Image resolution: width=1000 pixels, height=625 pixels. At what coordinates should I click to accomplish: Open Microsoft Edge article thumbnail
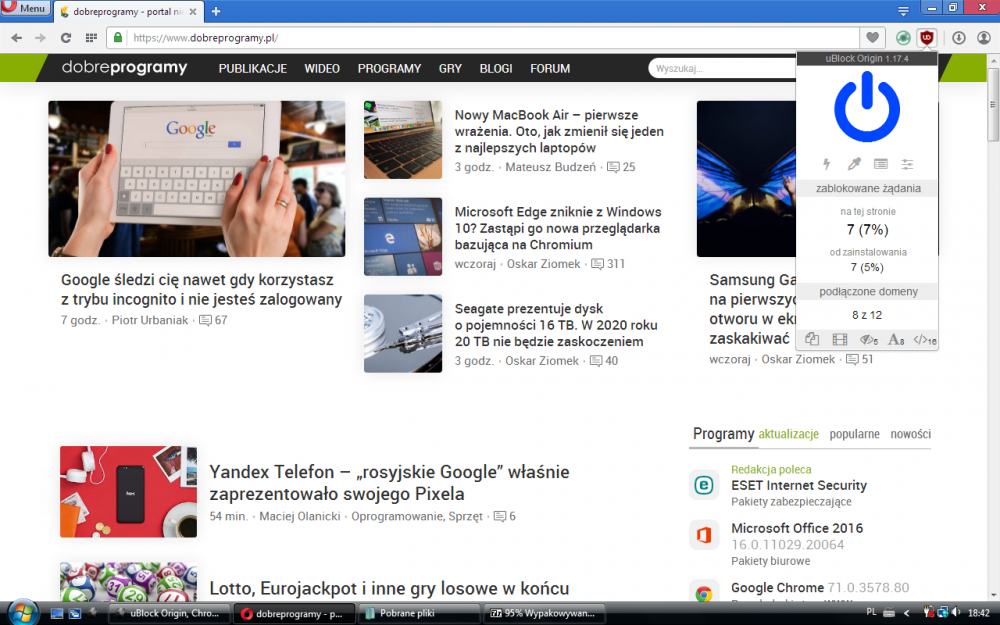402,237
